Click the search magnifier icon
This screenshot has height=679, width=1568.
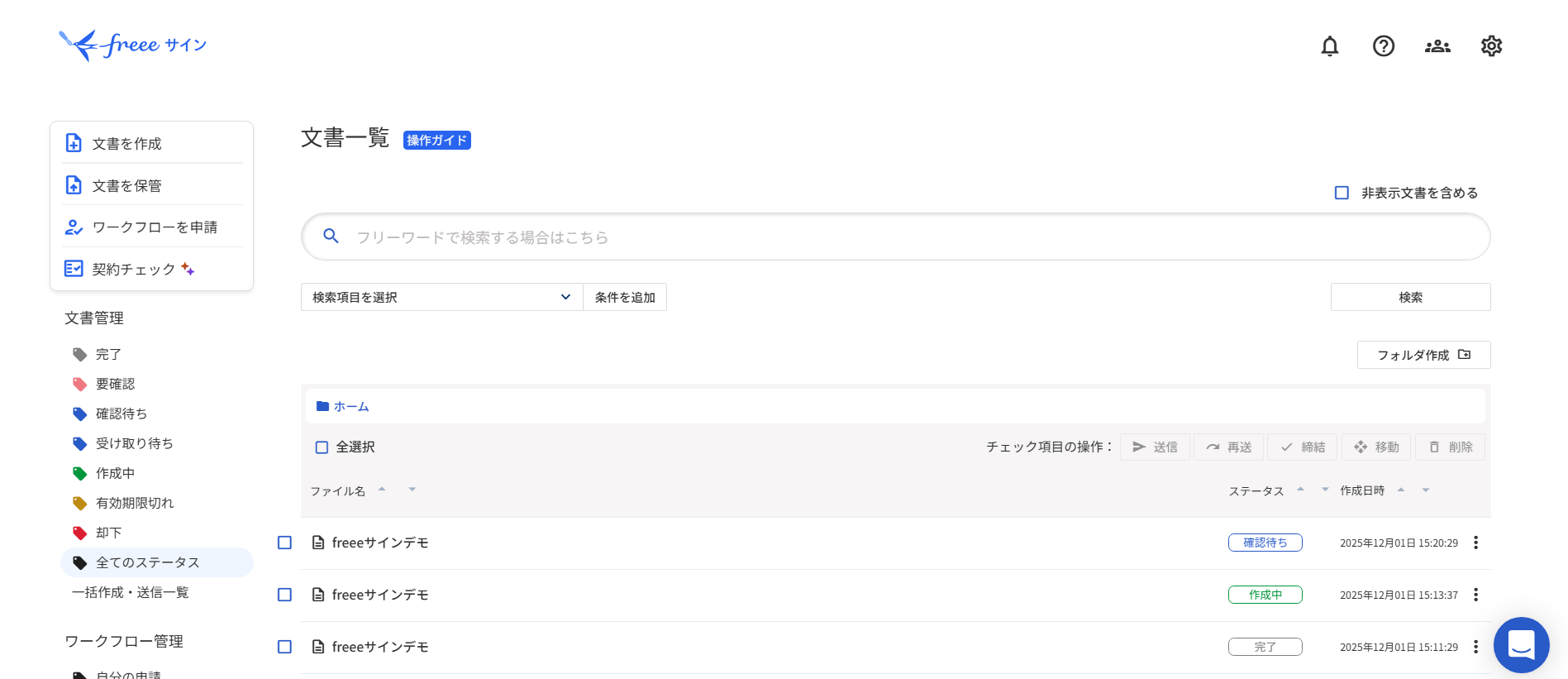pyautogui.click(x=331, y=237)
